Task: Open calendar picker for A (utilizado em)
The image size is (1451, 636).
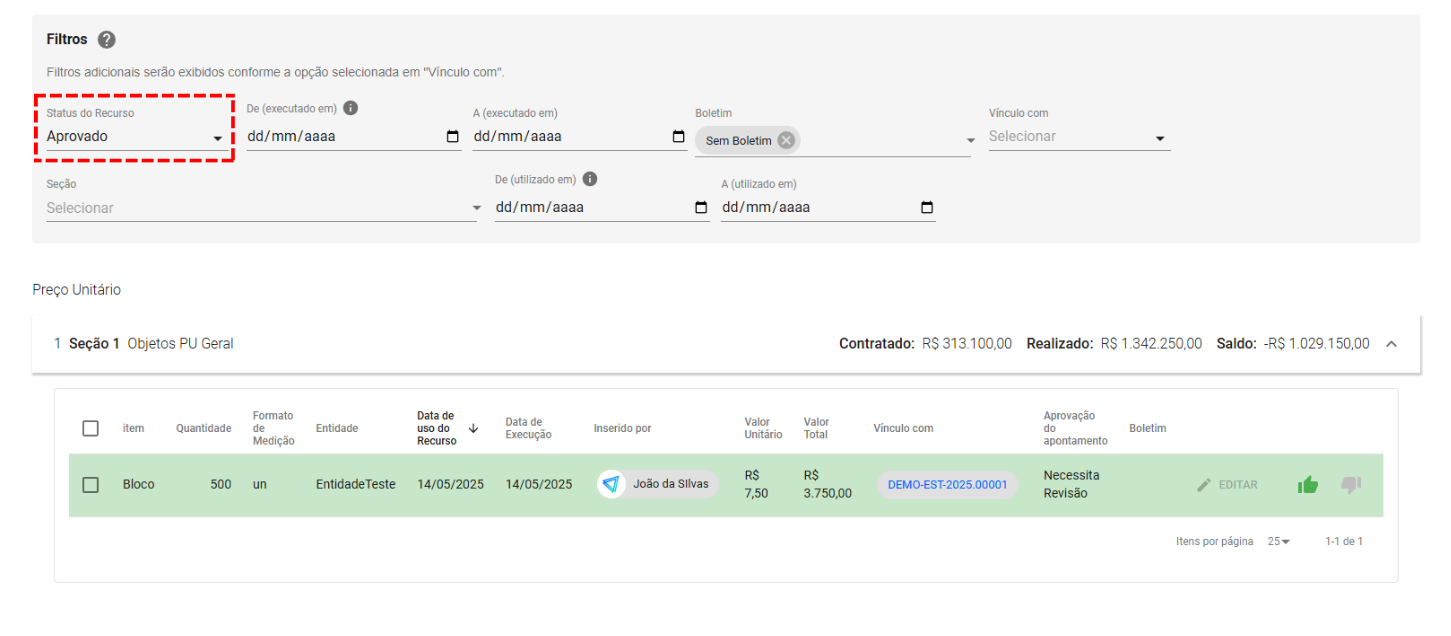Action: [927, 208]
